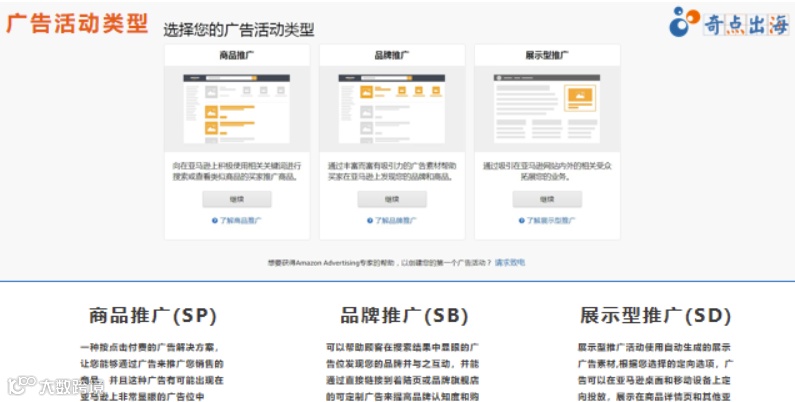The height and width of the screenshot is (402, 795).
Task: Click 商品推广 card description text
Action: coord(237,171)
